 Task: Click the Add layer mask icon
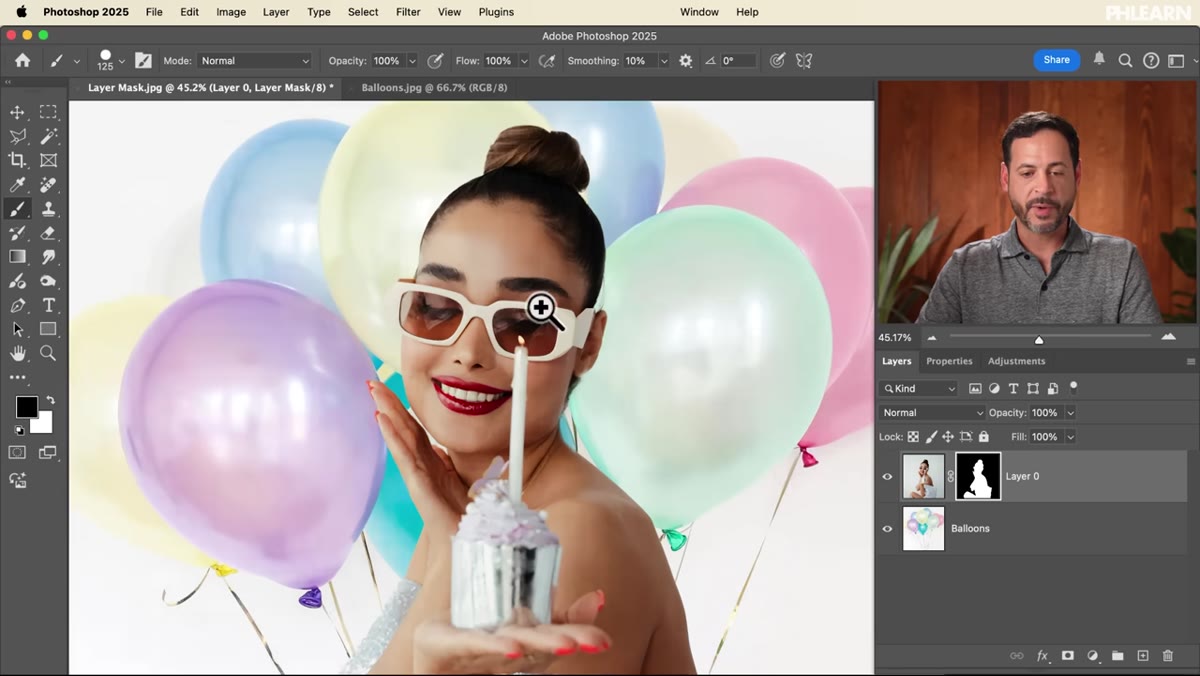[x=1067, y=656]
